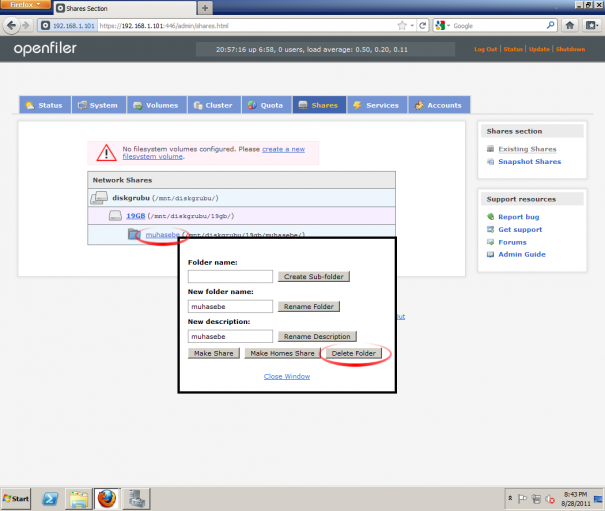Click the Make Share button
The image size is (605, 511).
click(214, 353)
